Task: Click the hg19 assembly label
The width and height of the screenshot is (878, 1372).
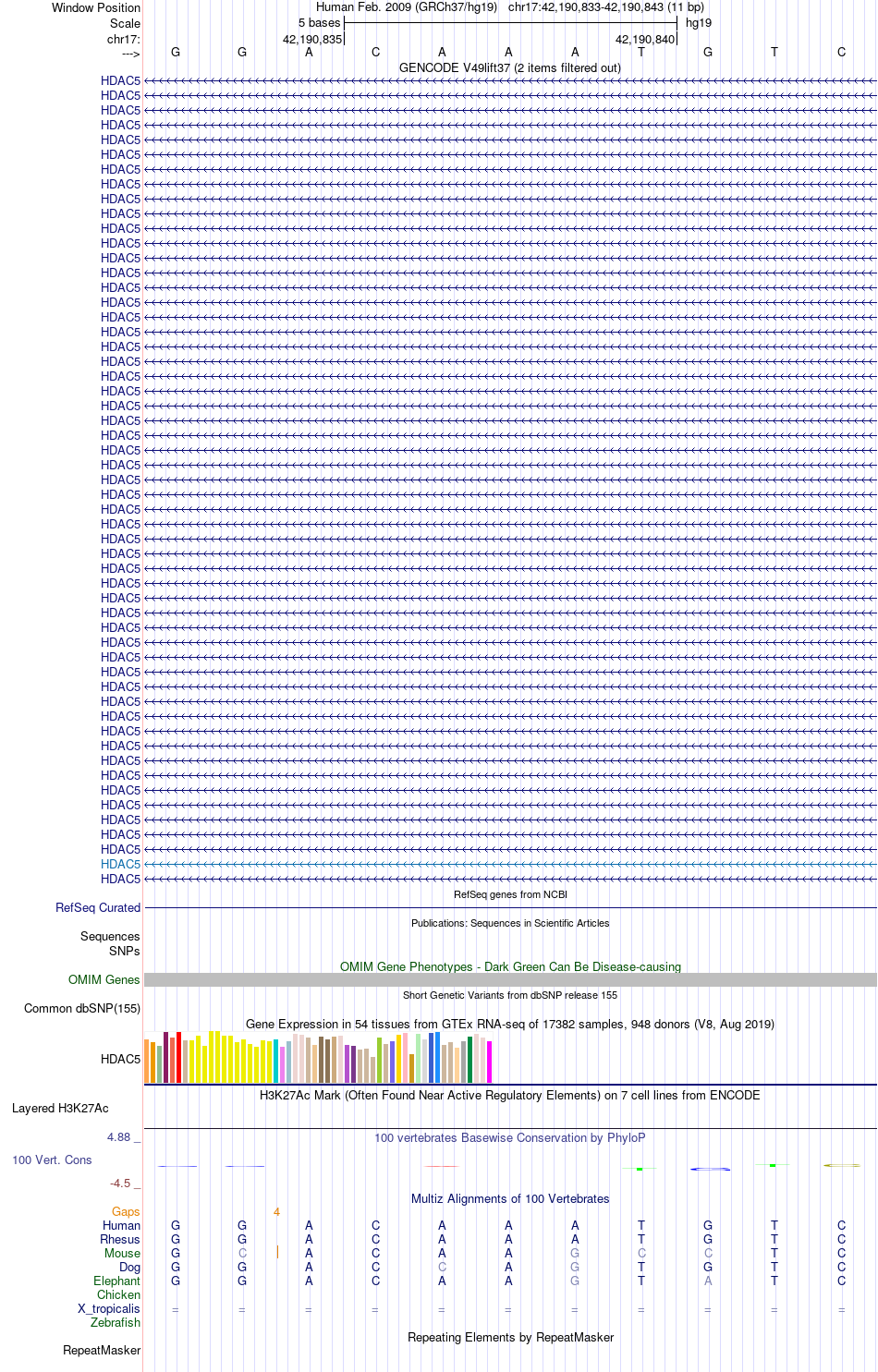Action: [x=699, y=23]
